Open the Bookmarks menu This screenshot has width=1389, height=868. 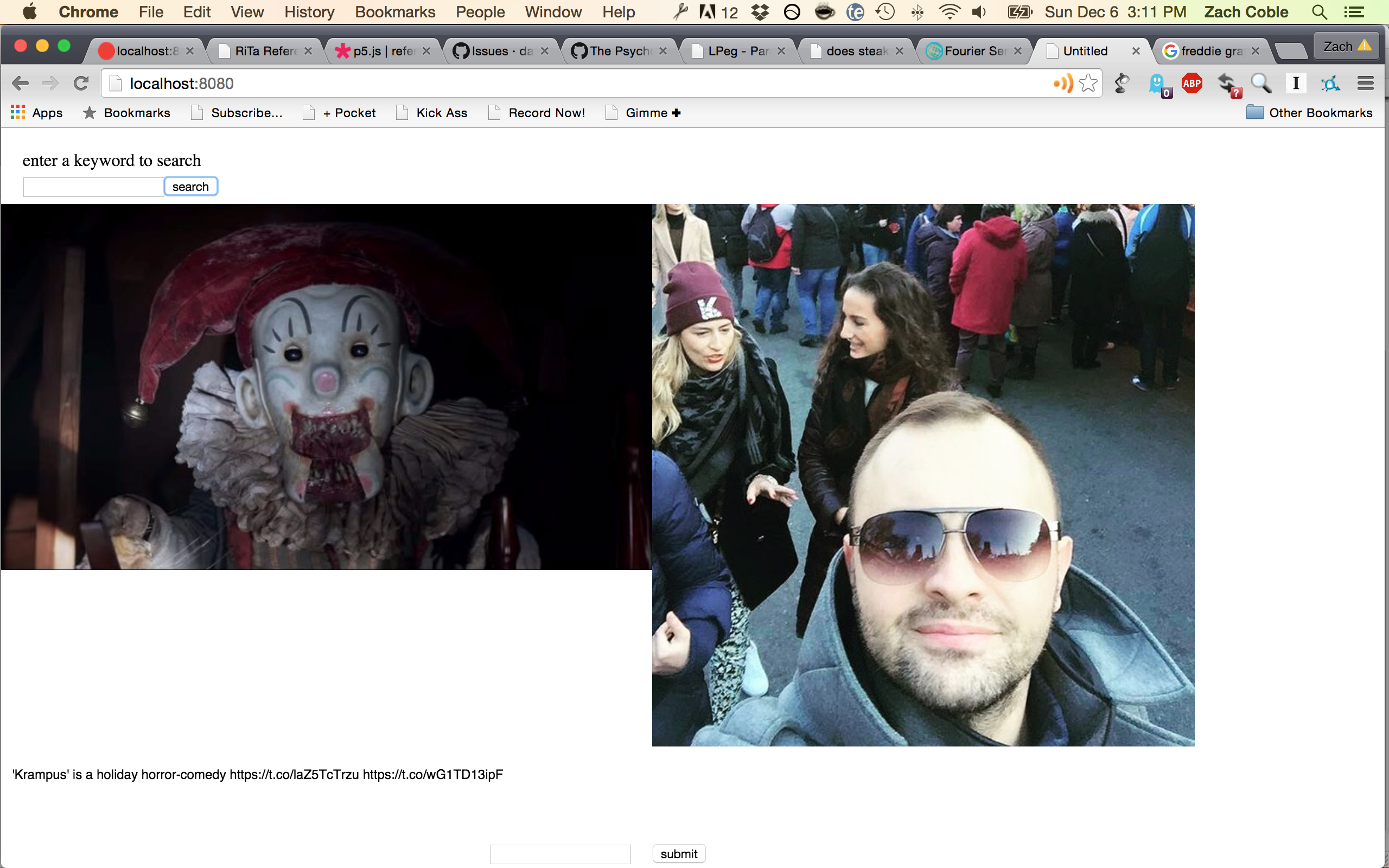pyautogui.click(x=395, y=12)
